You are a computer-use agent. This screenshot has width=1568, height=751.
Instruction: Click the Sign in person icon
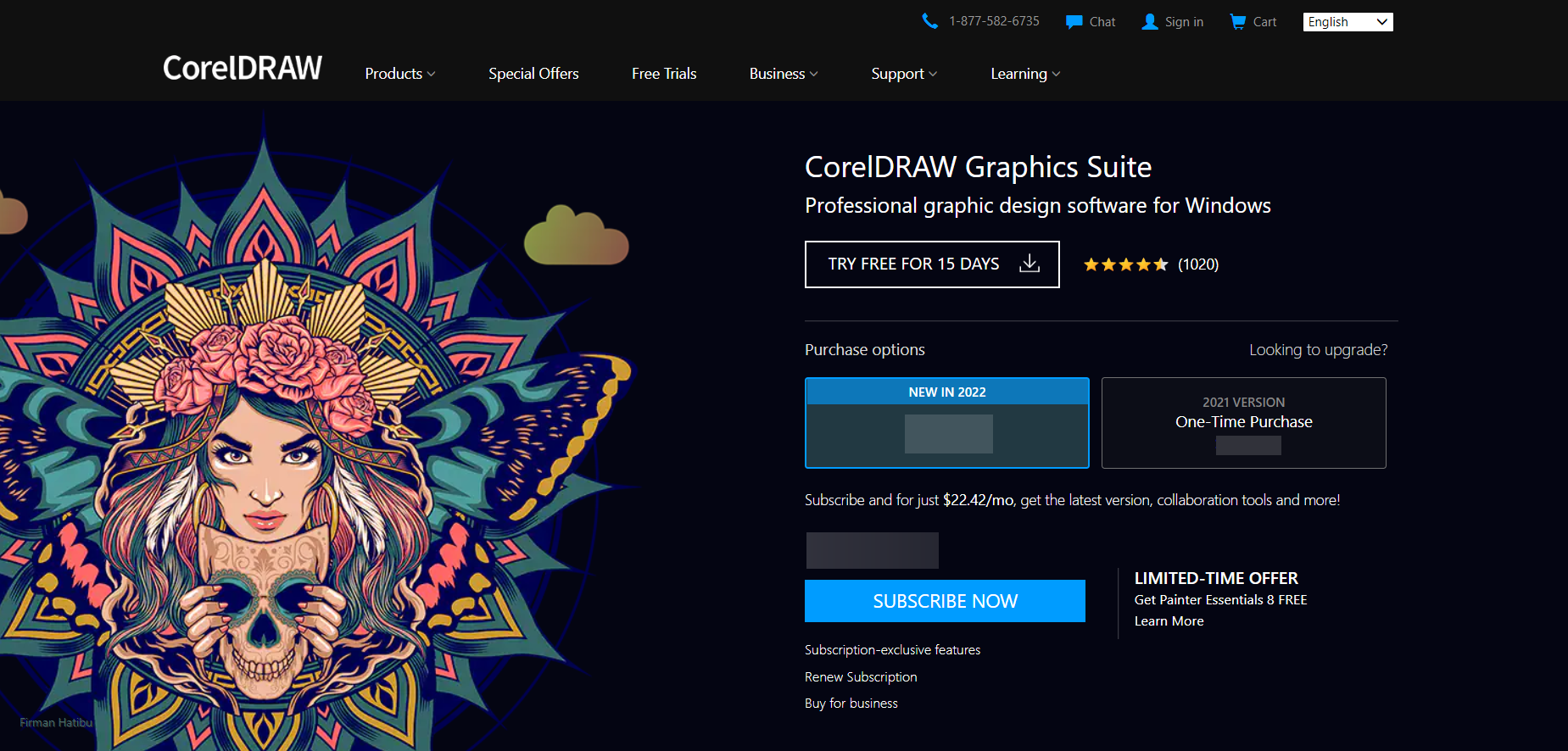tap(1150, 22)
